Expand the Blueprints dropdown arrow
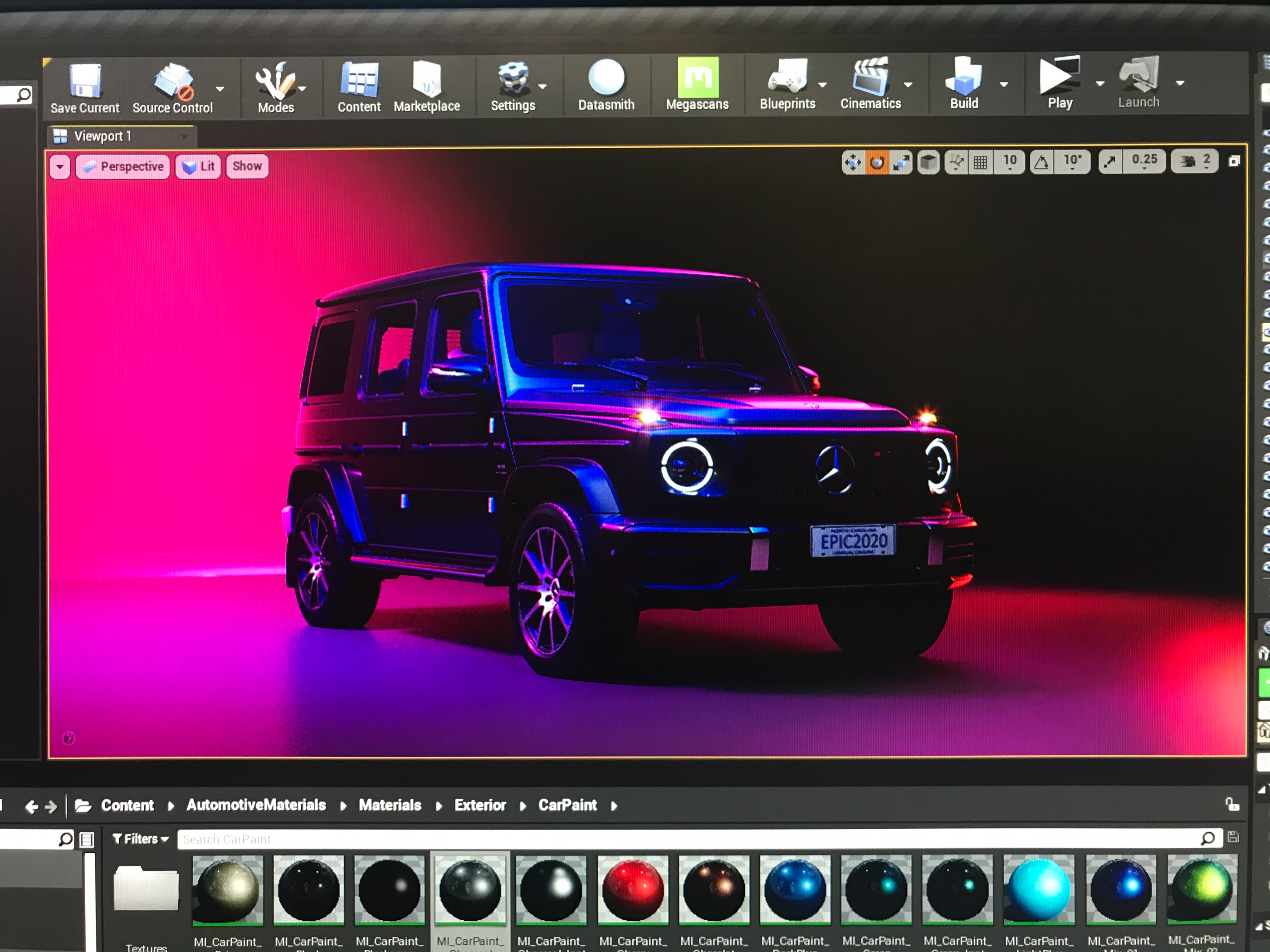Screen dimensions: 1270x952 click(822, 85)
